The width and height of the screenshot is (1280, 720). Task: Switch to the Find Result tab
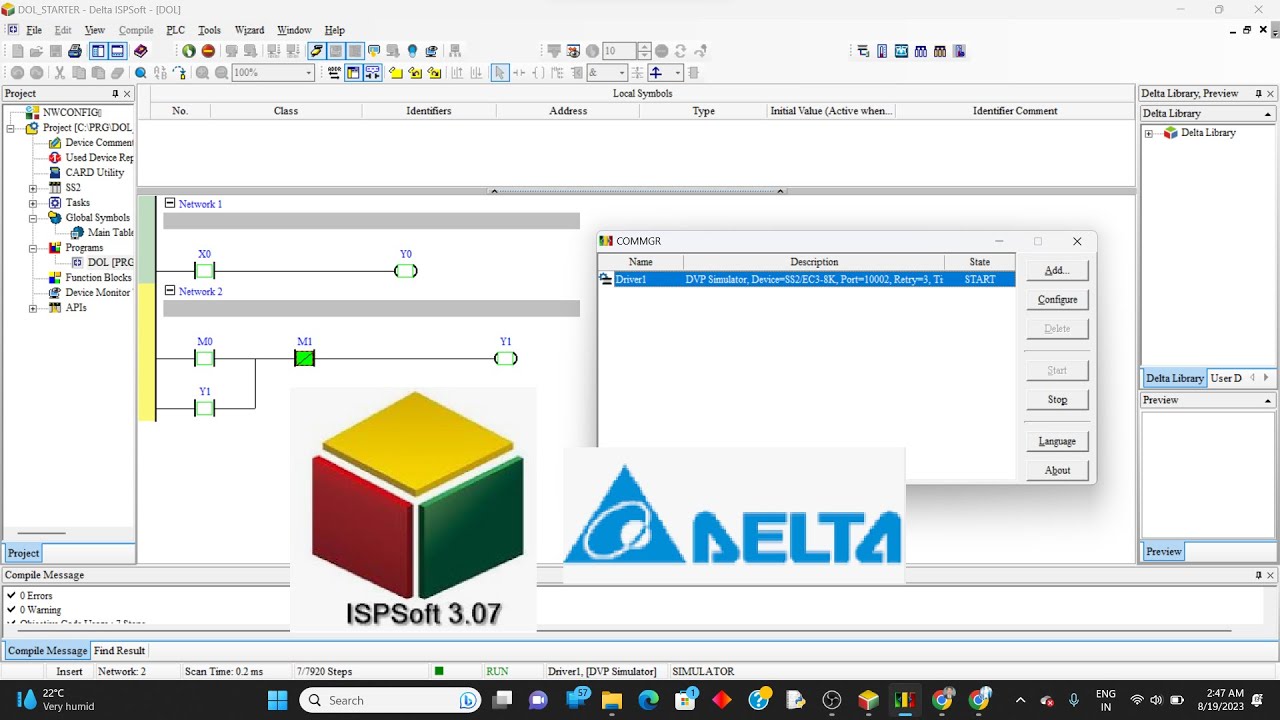[x=119, y=651]
